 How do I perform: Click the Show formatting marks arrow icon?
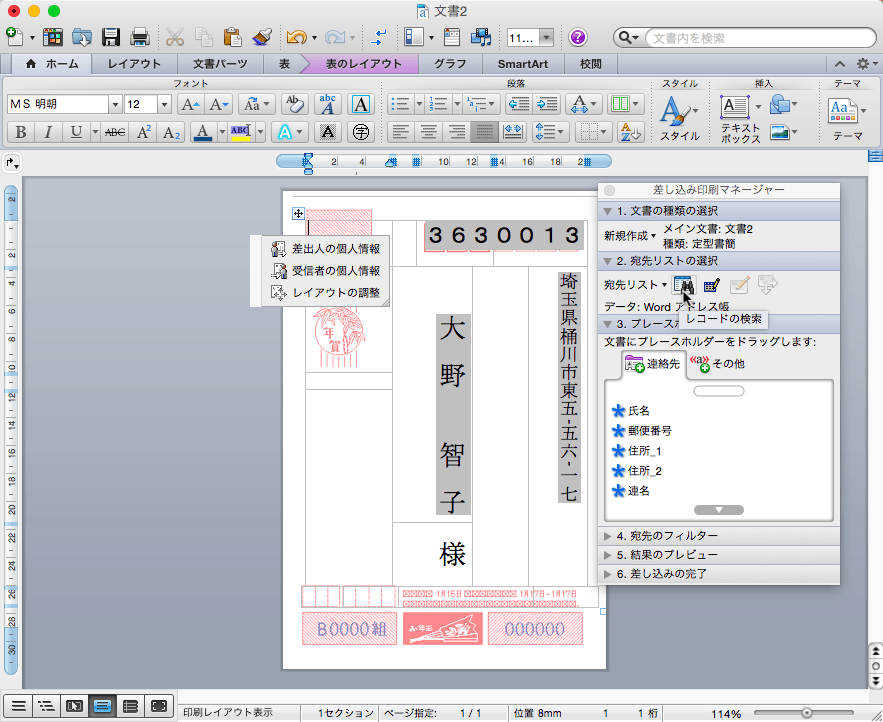379,38
